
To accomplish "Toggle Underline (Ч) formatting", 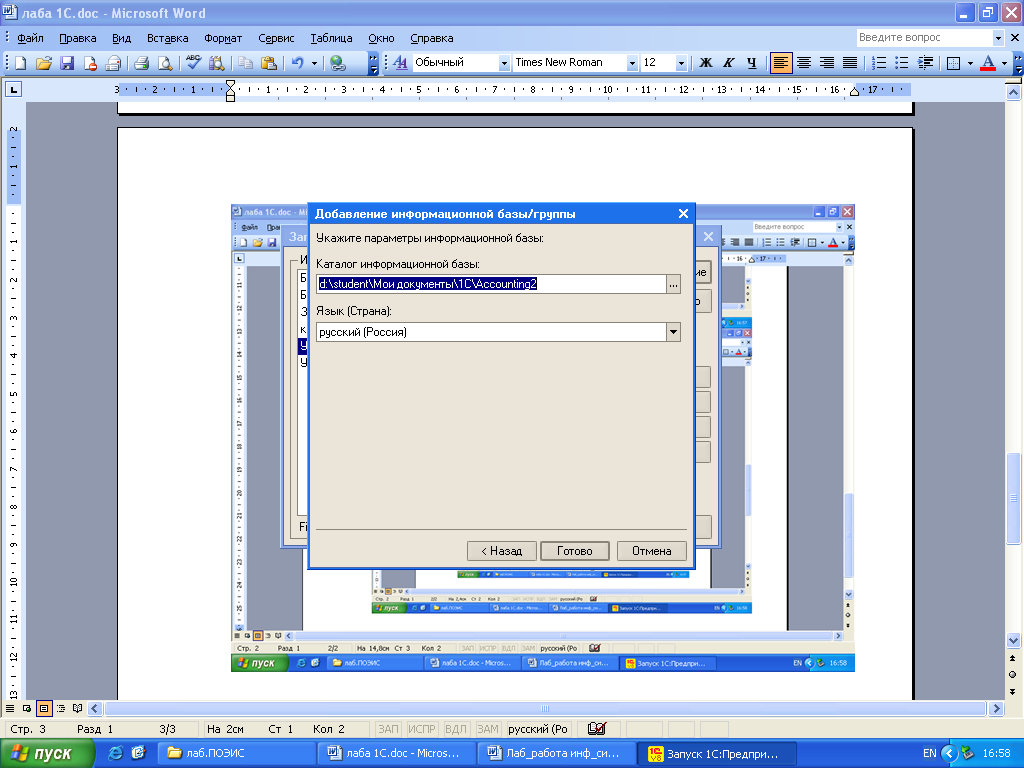I will click(752, 63).
